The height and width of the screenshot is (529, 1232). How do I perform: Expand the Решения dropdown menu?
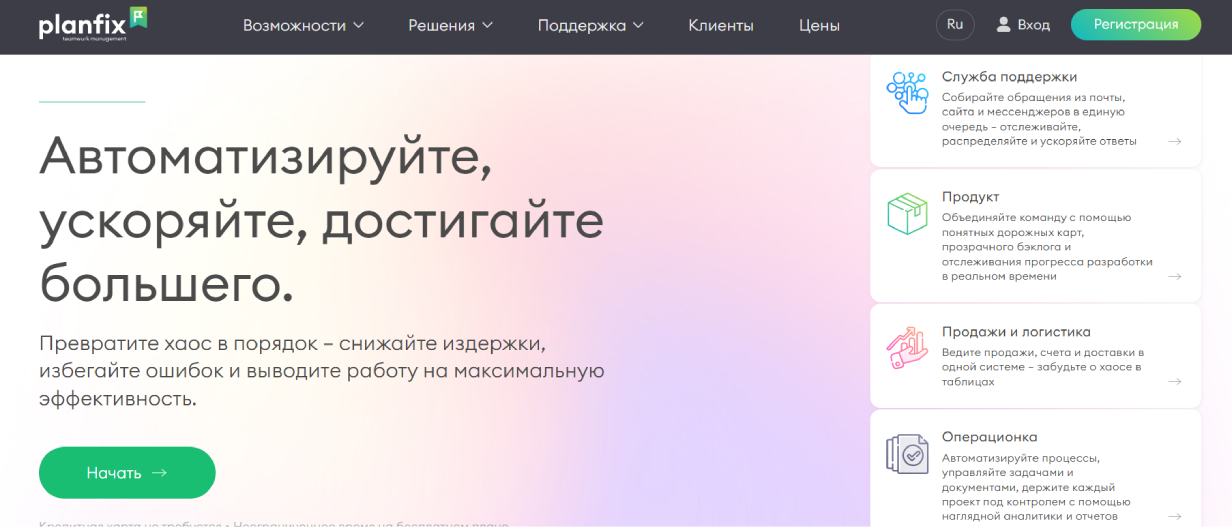coord(450,26)
